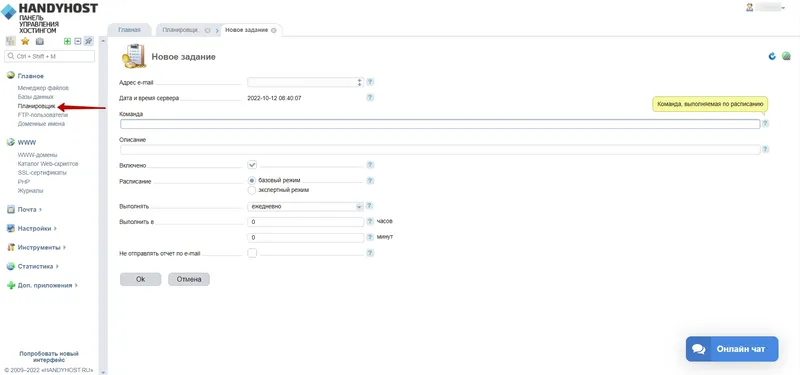Select экспертный режим radio option
Viewport: 800px width, 375px height.
(252, 190)
